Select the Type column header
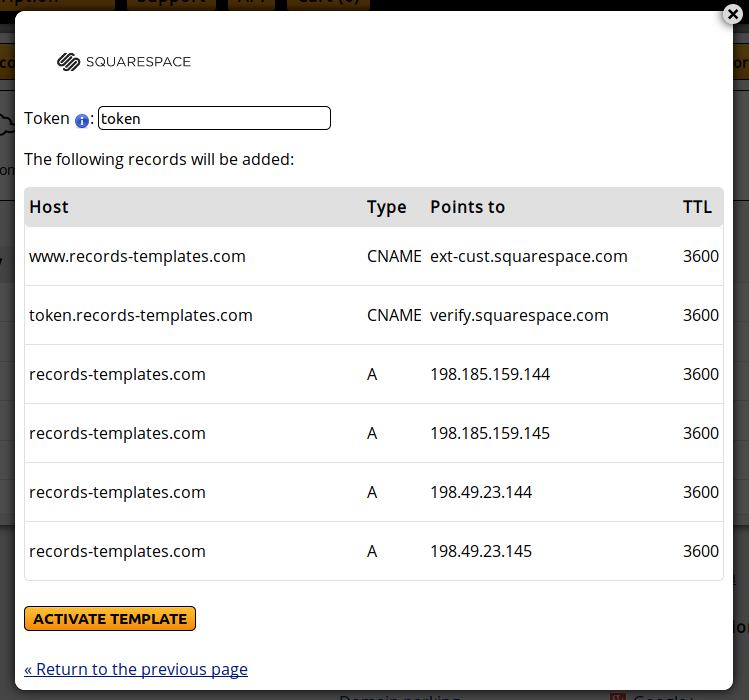This screenshot has width=749, height=700. pyautogui.click(x=386, y=207)
